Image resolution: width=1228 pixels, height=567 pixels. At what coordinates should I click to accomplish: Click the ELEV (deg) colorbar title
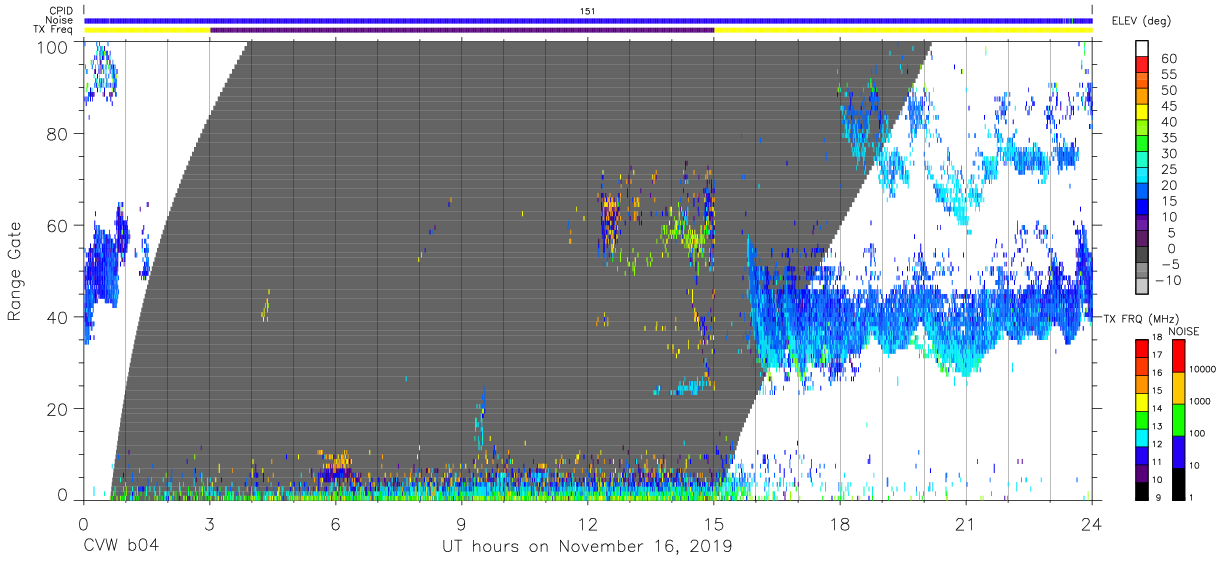1143,21
